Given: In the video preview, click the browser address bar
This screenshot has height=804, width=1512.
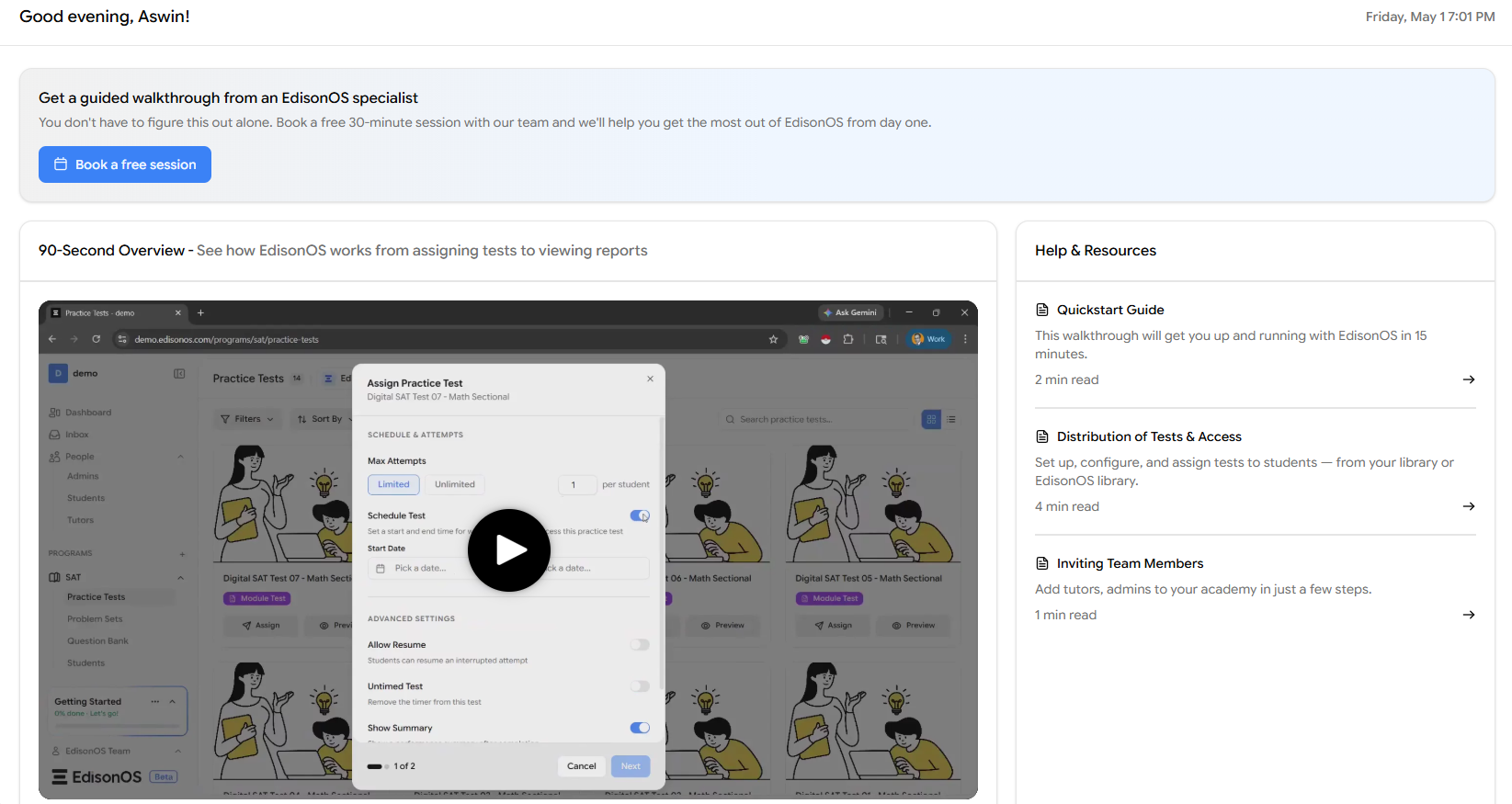Looking at the screenshot, I should click(x=448, y=339).
